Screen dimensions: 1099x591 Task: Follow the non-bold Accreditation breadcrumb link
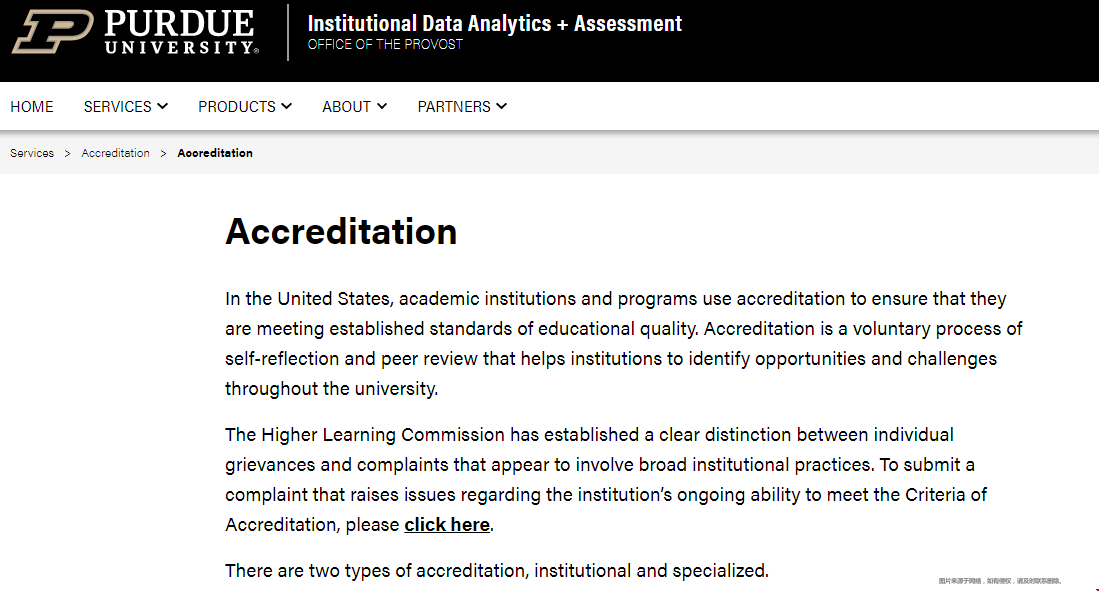115,153
